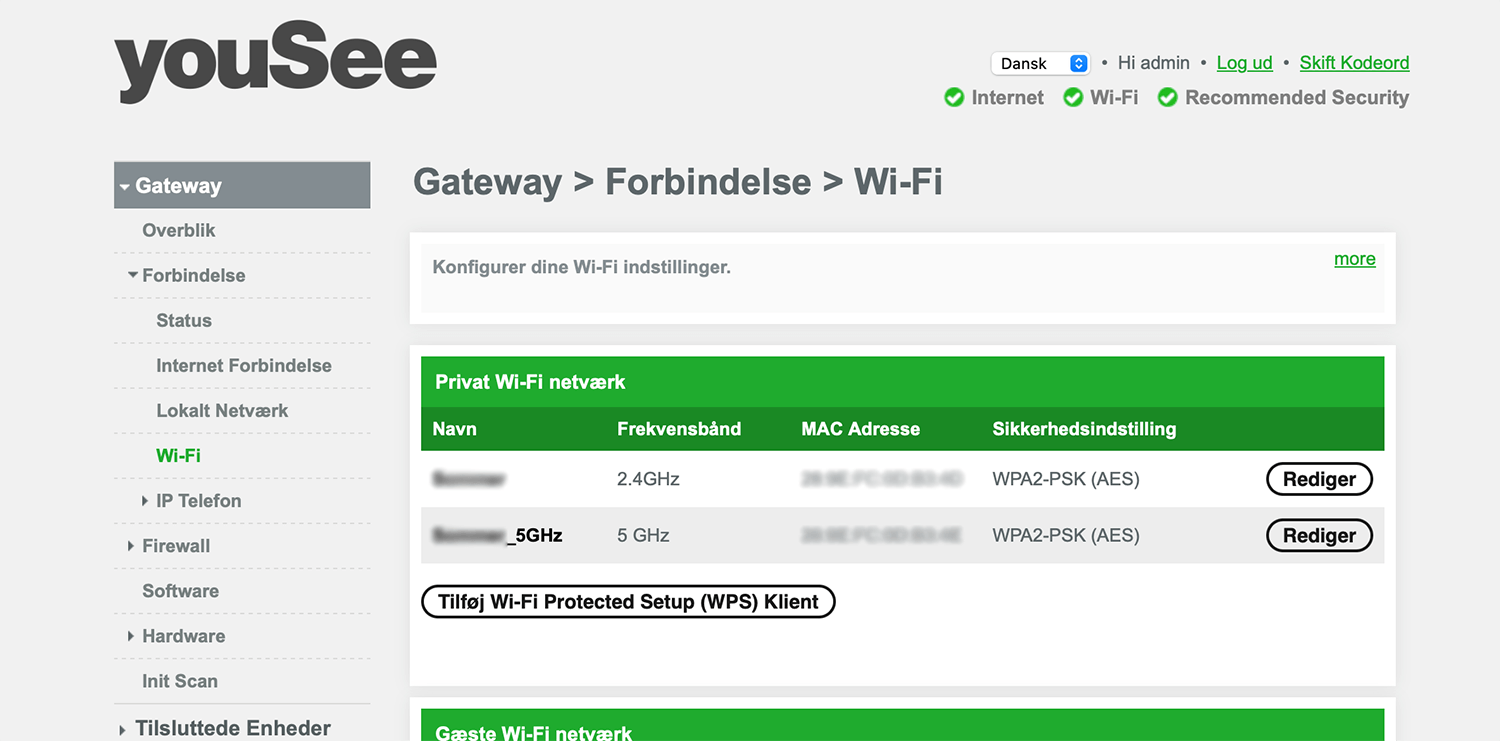Open the Overblik page

click(179, 230)
